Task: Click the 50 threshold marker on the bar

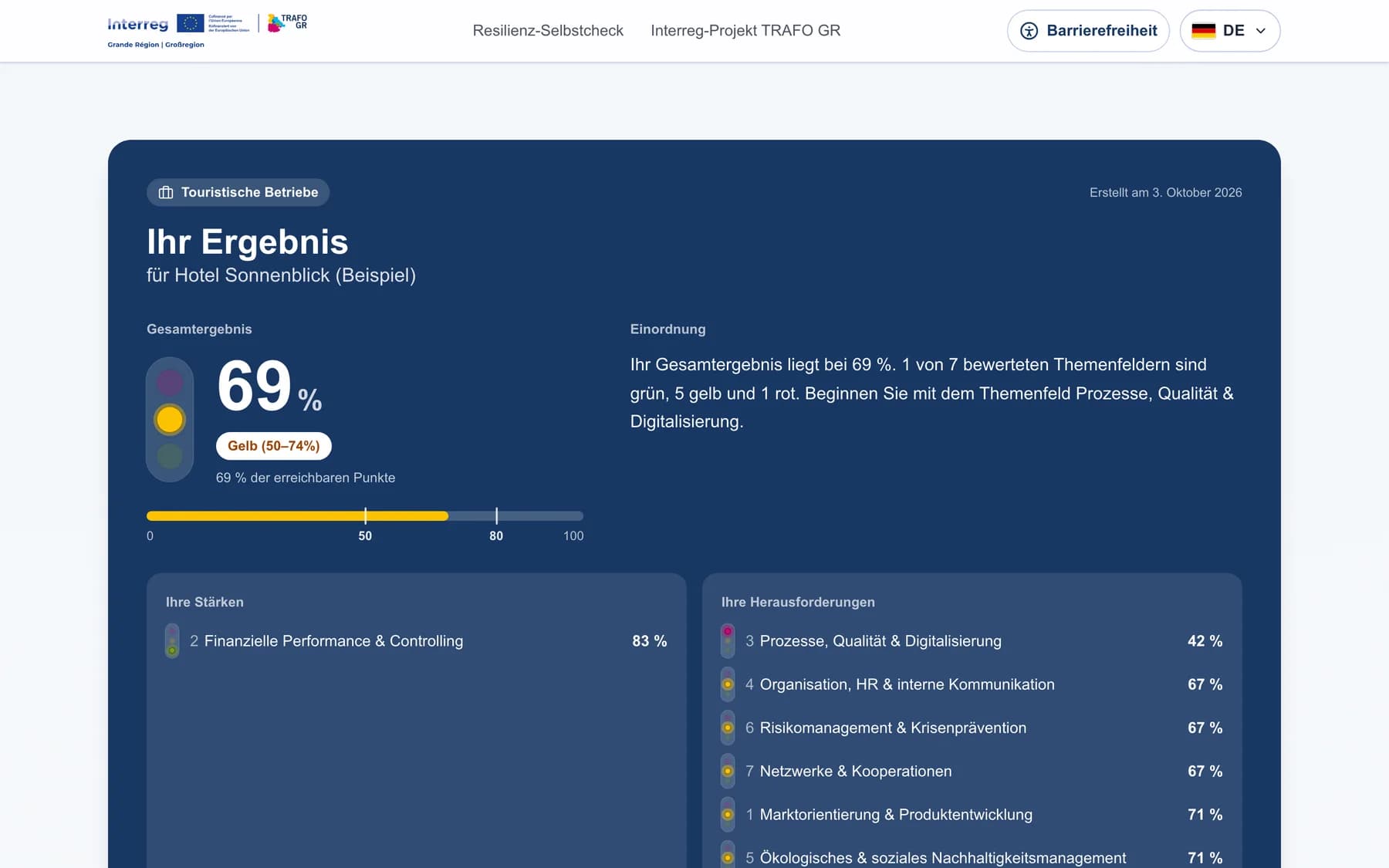Action: click(365, 515)
